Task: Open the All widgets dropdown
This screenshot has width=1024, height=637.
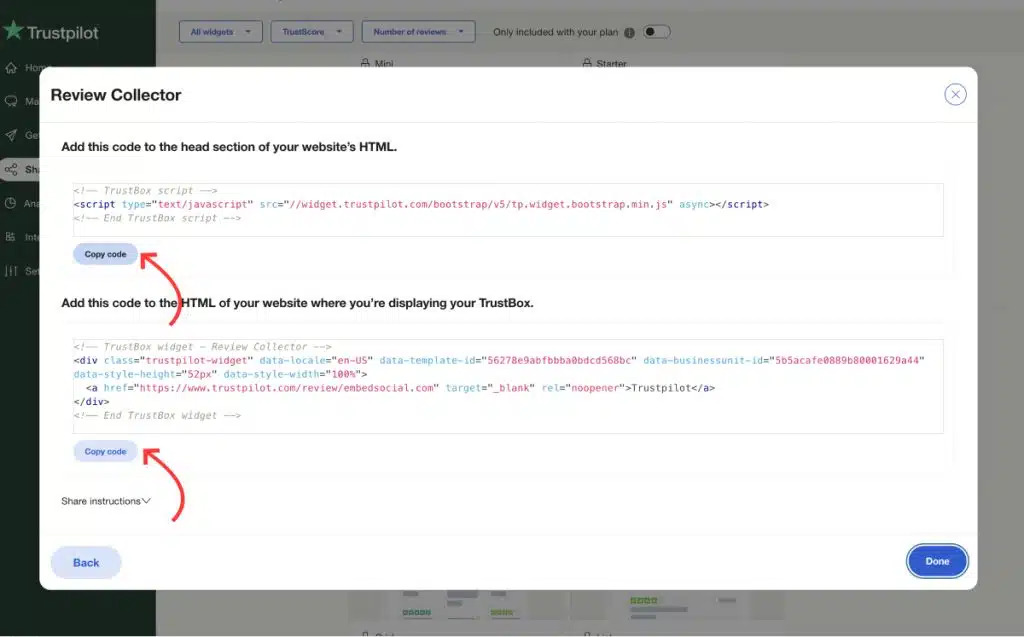Action: point(221,32)
